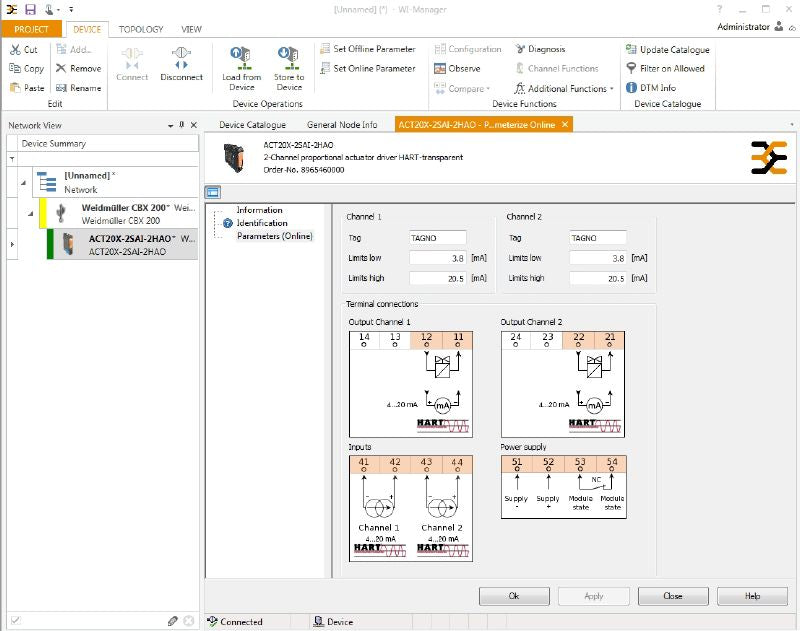Switch to the TOPOLOGY ribbon tab
This screenshot has width=800, height=631.
pos(140,29)
